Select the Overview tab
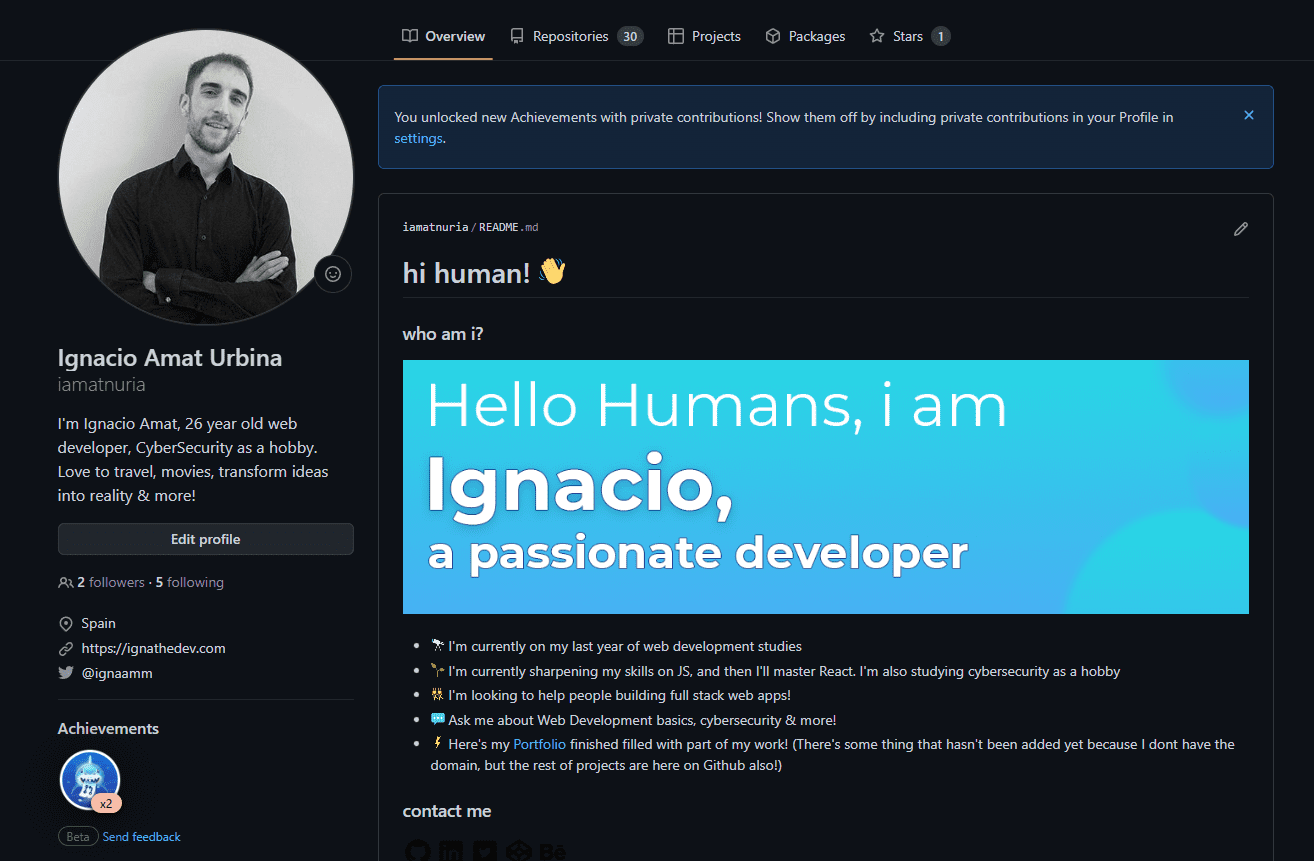This screenshot has width=1314, height=861. [x=443, y=36]
